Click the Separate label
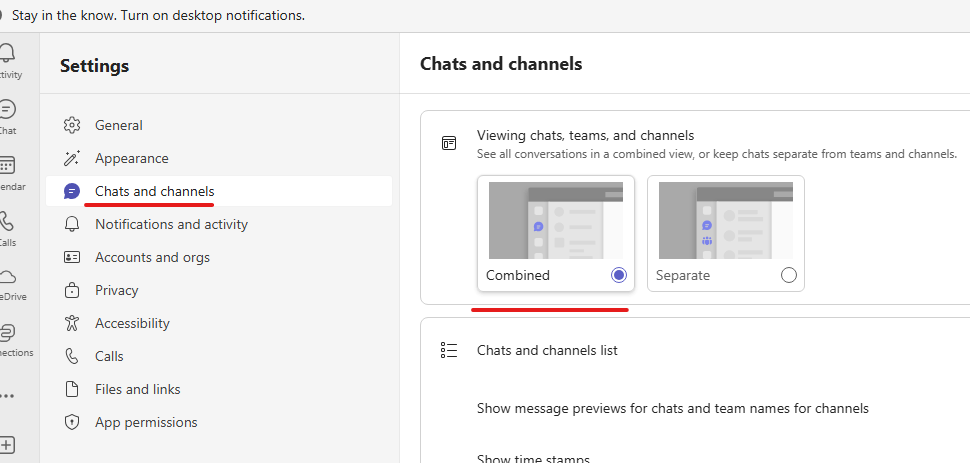This screenshot has height=463, width=970. [683, 275]
